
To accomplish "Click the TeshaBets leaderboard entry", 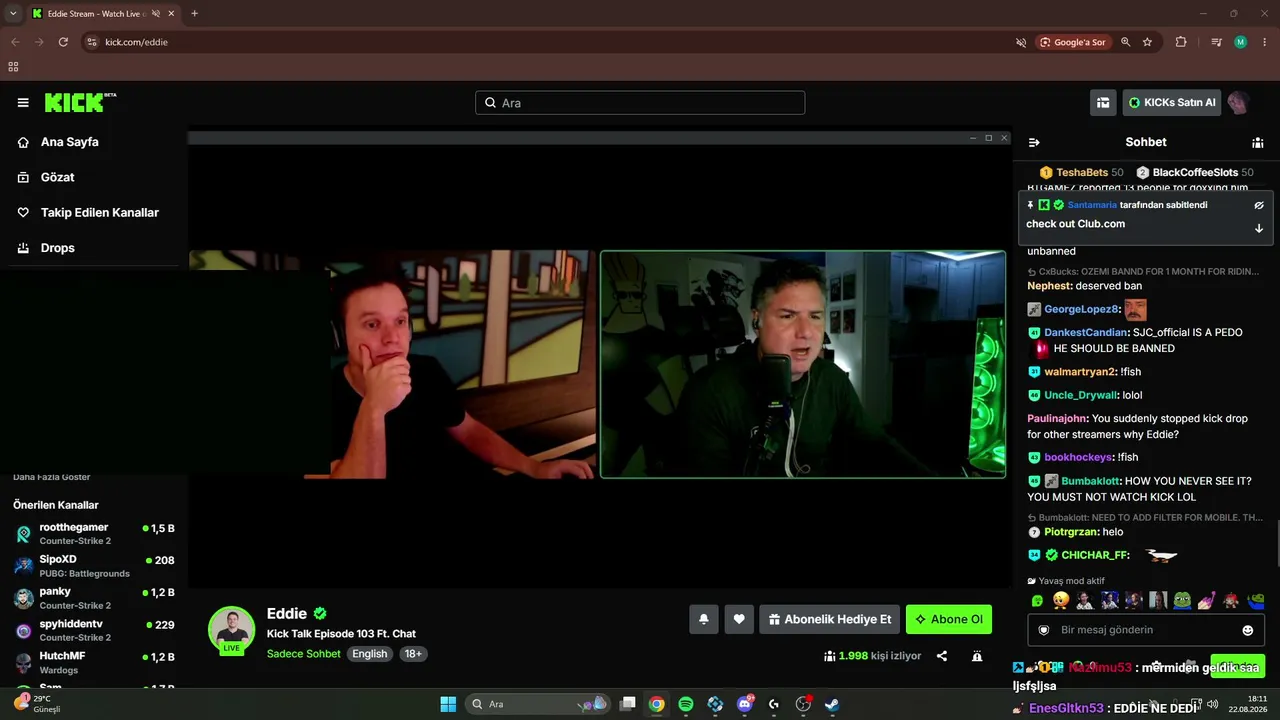I will pyautogui.click(x=1082, y=173).
